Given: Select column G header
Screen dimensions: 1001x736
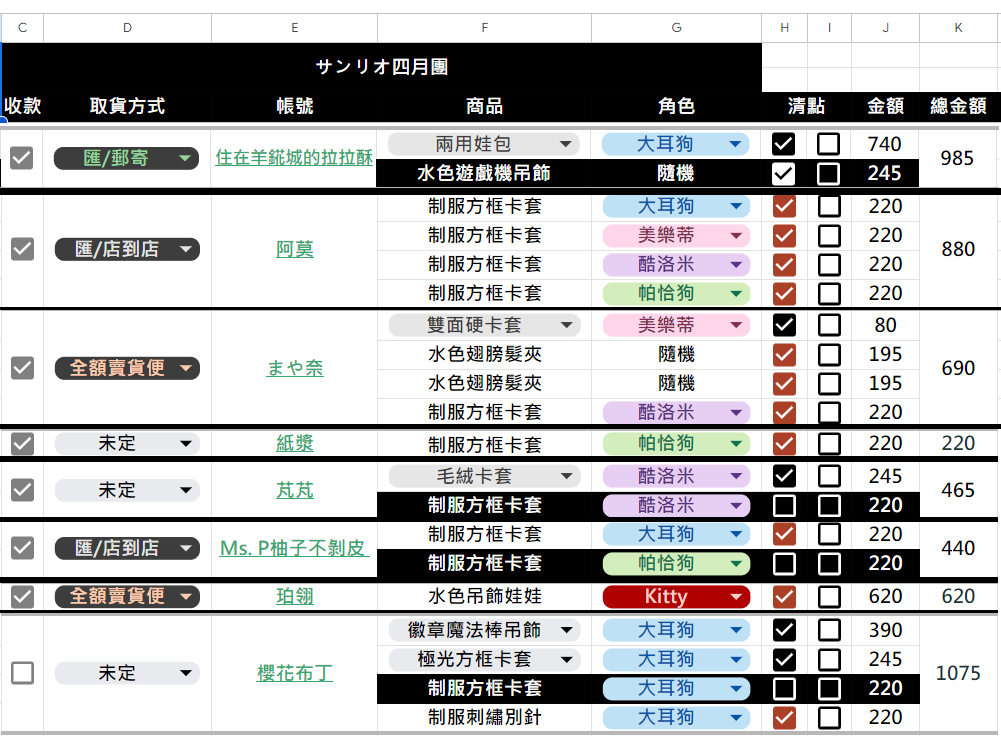Looking at the screenshot, I should 676,27.
